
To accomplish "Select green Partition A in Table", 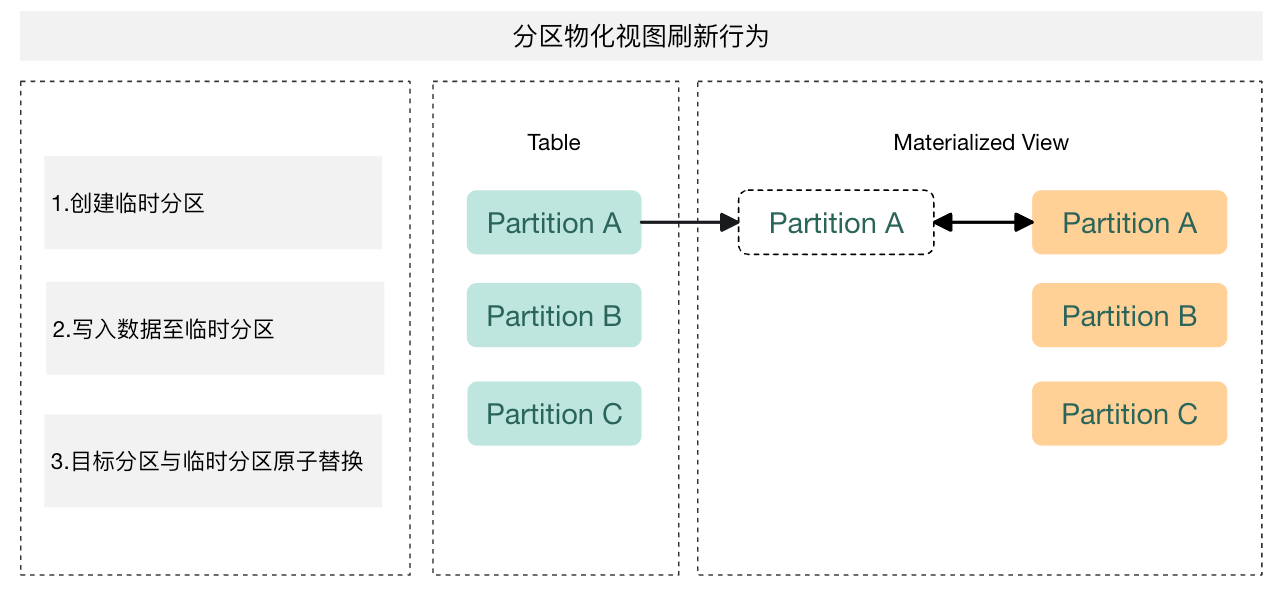I will 554,223.
